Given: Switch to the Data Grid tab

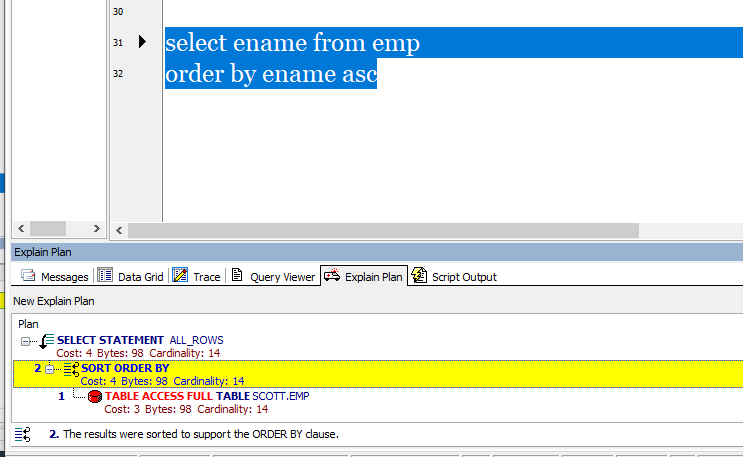Looking at the screenshot, I should (131, 276).
